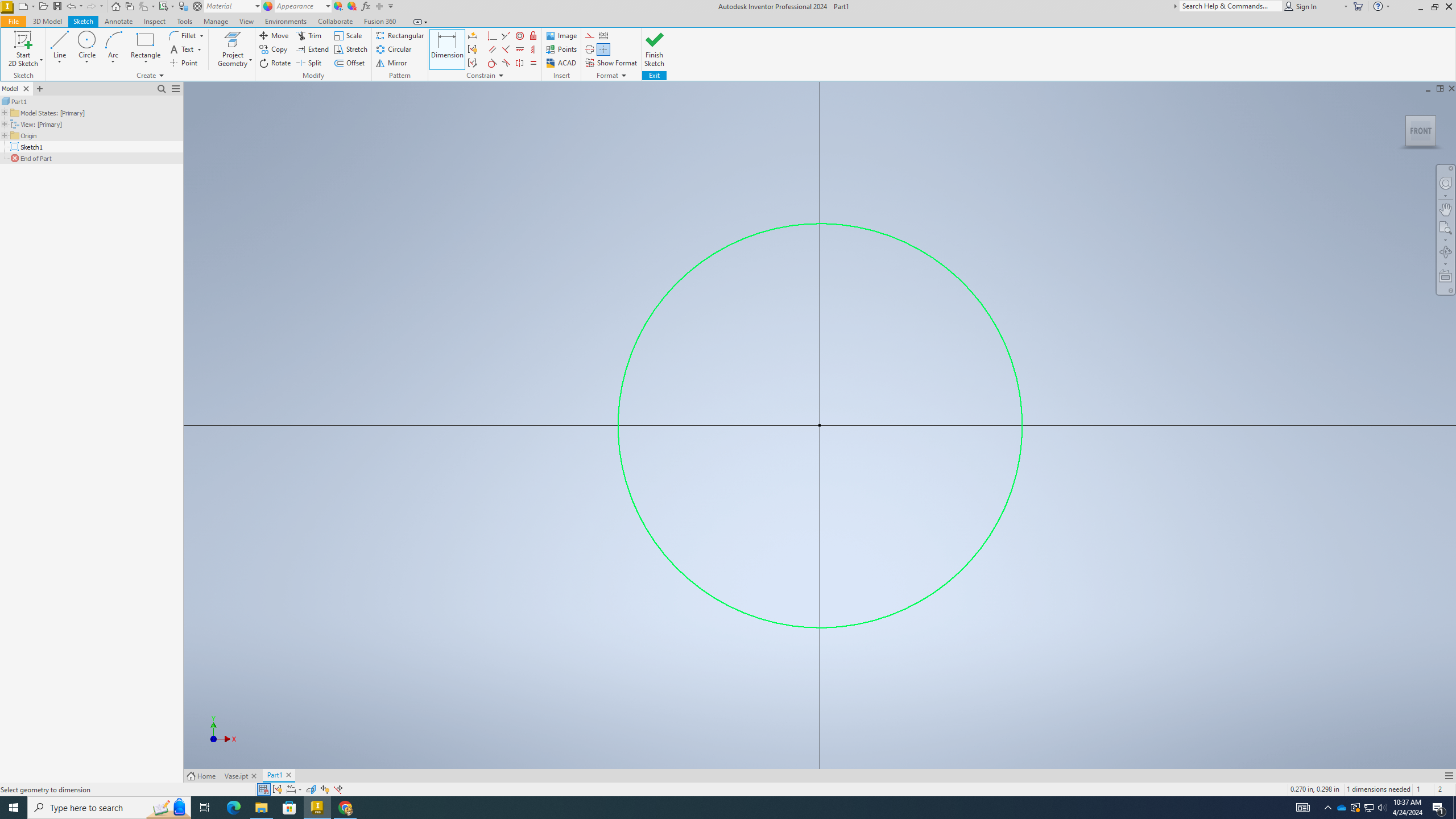Toggle Center Point format
This screenshot has width=1456, height=819.
[603, 49]
